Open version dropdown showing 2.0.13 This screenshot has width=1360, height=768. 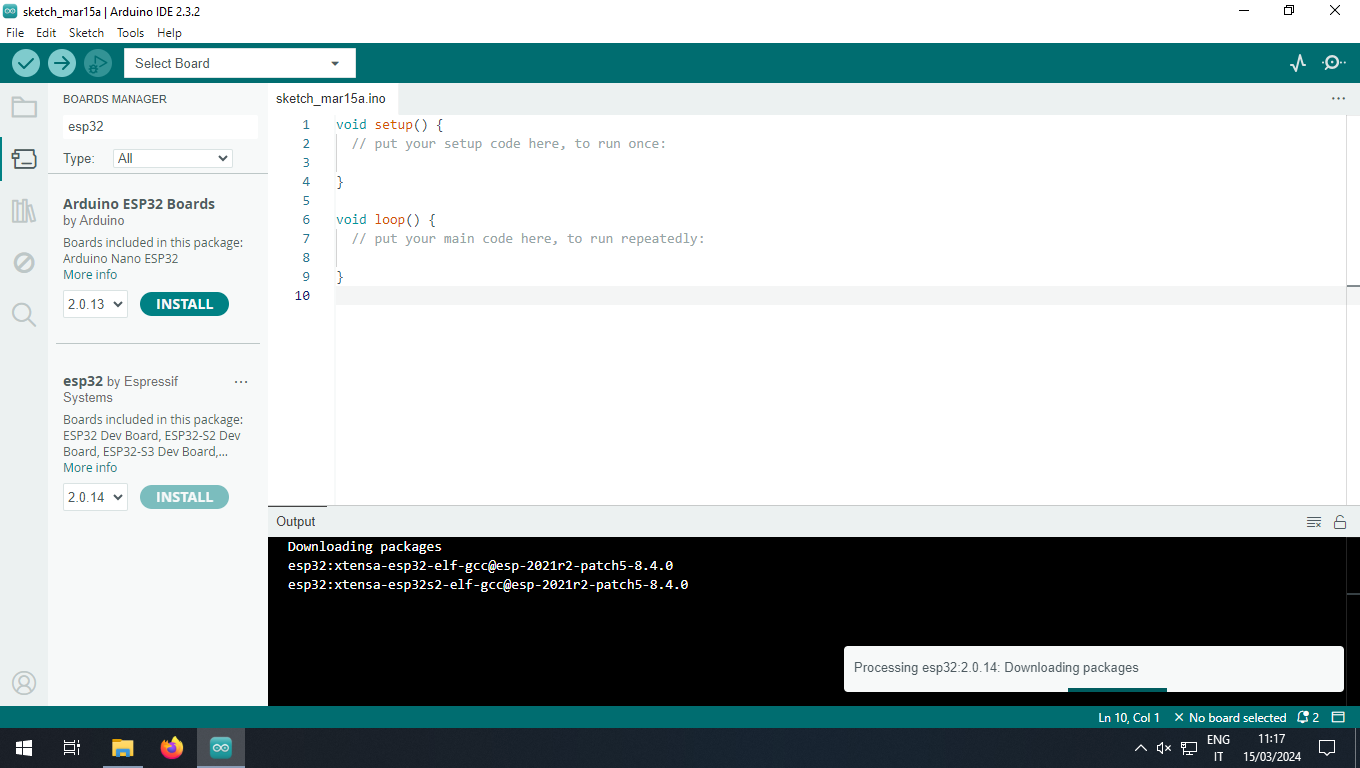[95, 304]
